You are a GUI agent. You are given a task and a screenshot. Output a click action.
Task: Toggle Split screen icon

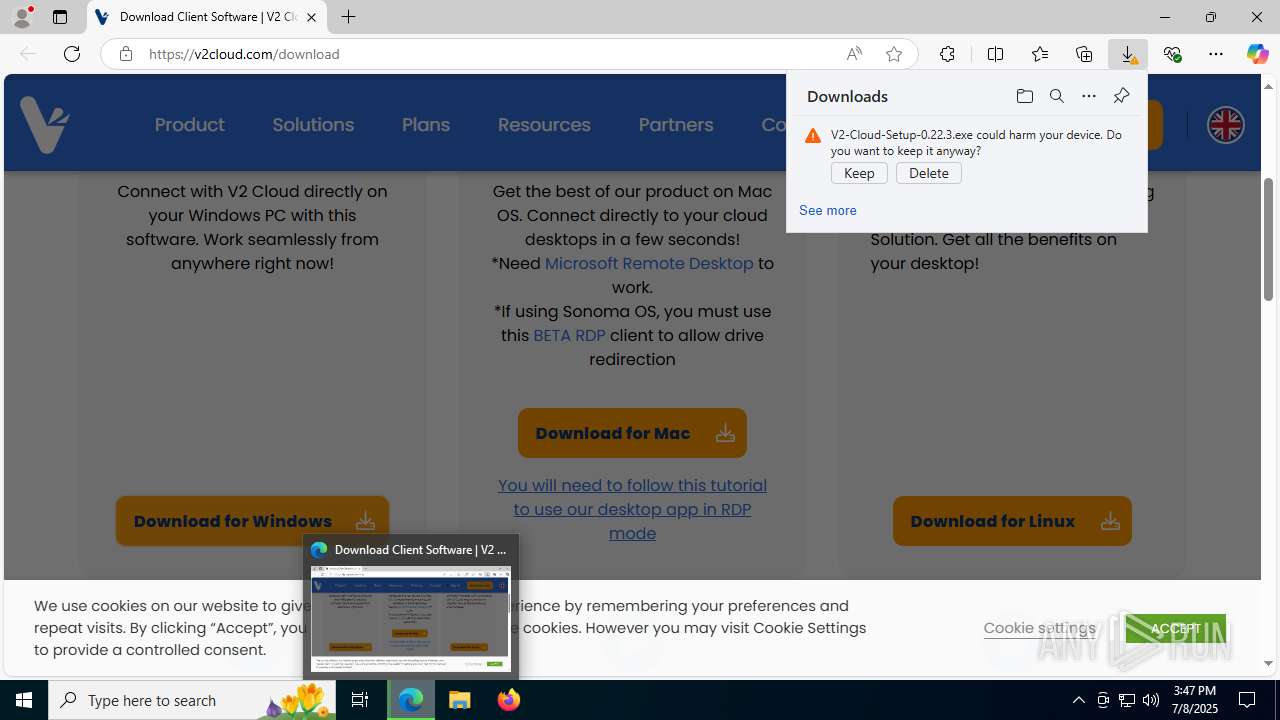(x=995, y=54)
